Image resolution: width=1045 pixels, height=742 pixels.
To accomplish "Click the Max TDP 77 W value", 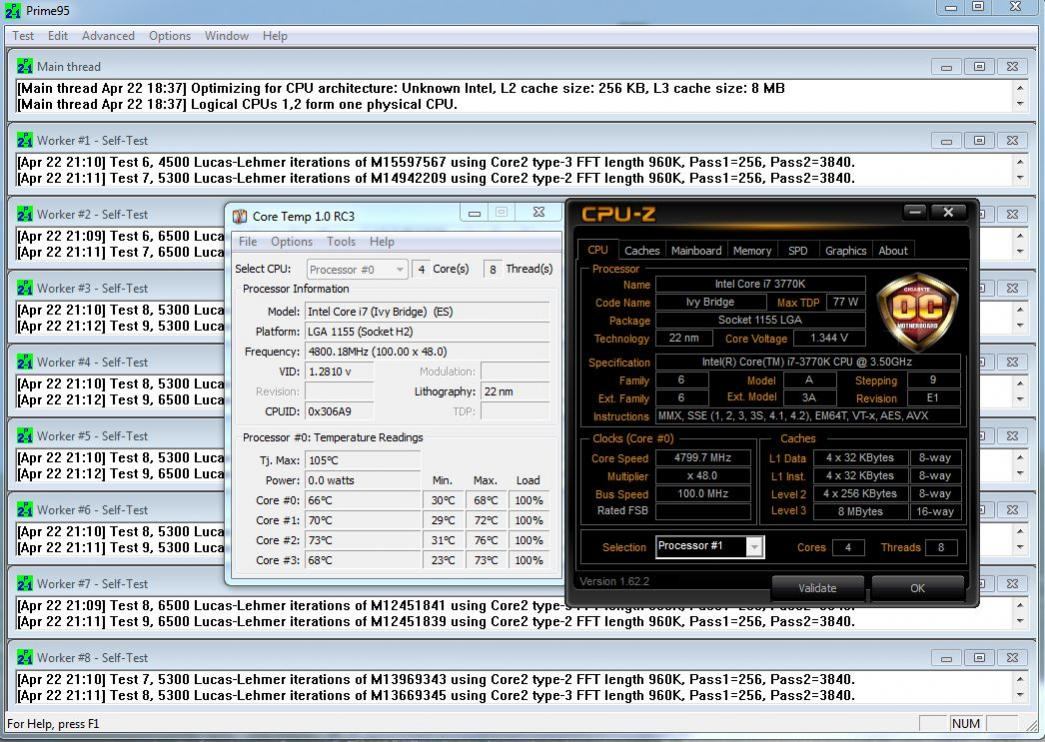I will [846, 302].
